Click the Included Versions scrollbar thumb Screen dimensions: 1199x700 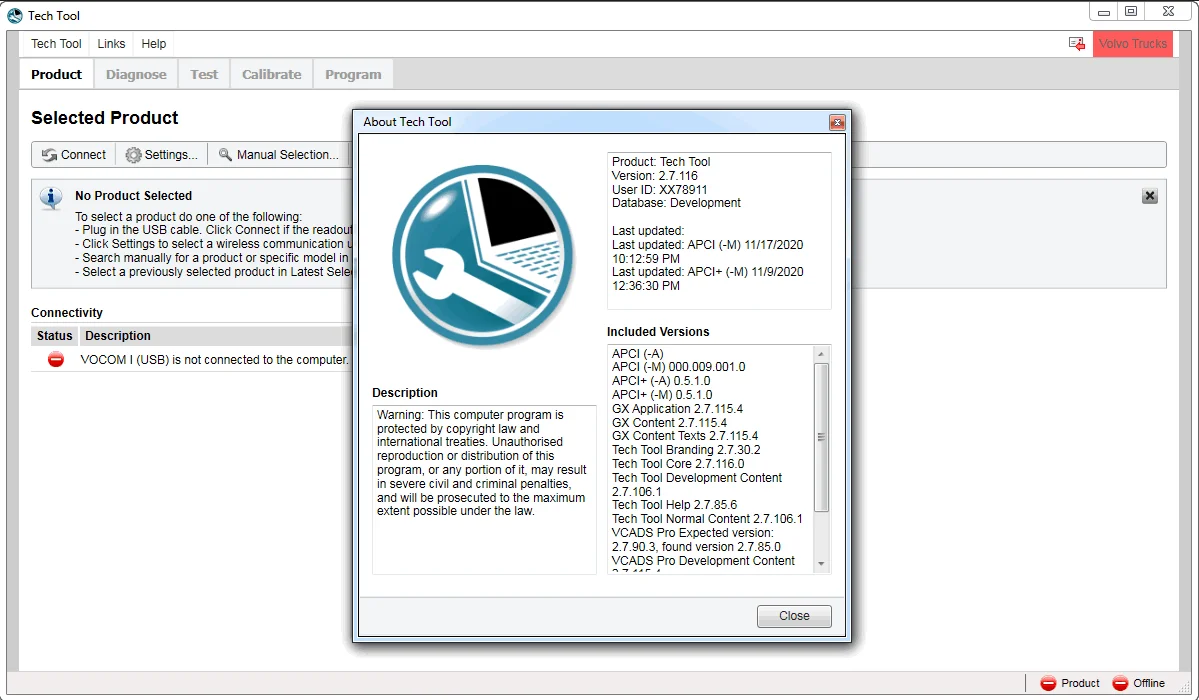pos(821,438)
